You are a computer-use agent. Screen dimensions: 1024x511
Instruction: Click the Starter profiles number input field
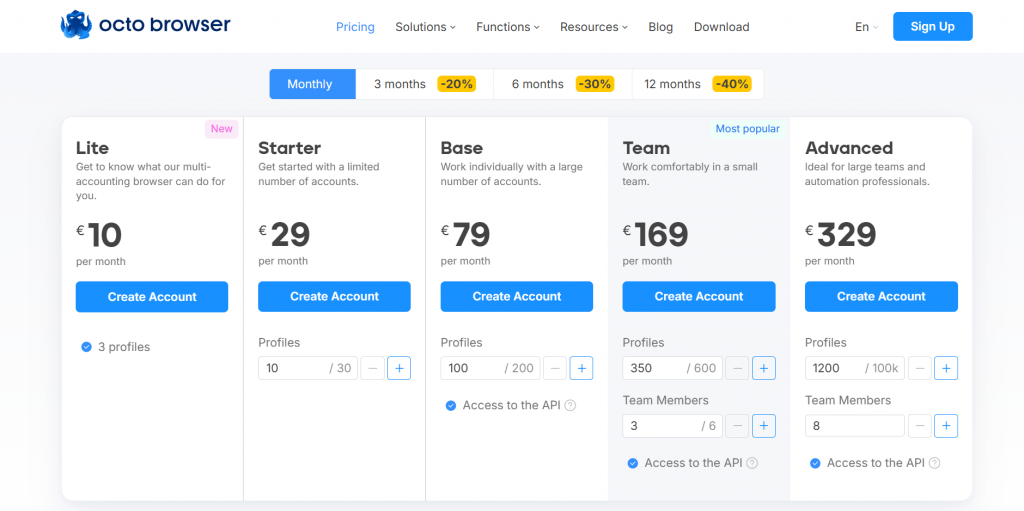[x=290, y=368]
